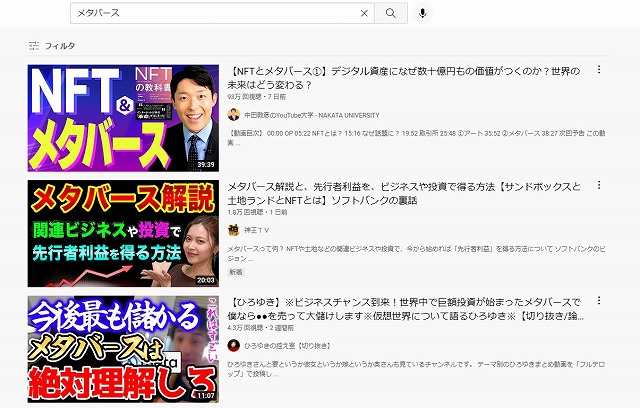Image resolution: width=640 pixels, height=408 pixels.
Task: Click the 4.3万 回視聴・2 週間前 view count text
Action: 260,328
